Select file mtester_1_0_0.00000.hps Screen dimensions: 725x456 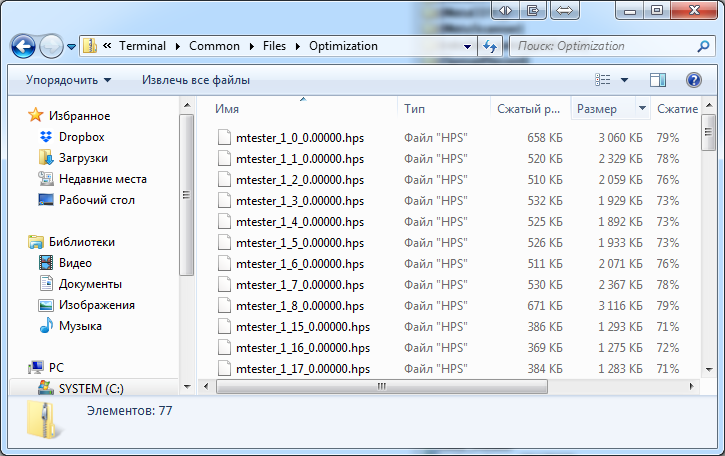pos(300,138)
